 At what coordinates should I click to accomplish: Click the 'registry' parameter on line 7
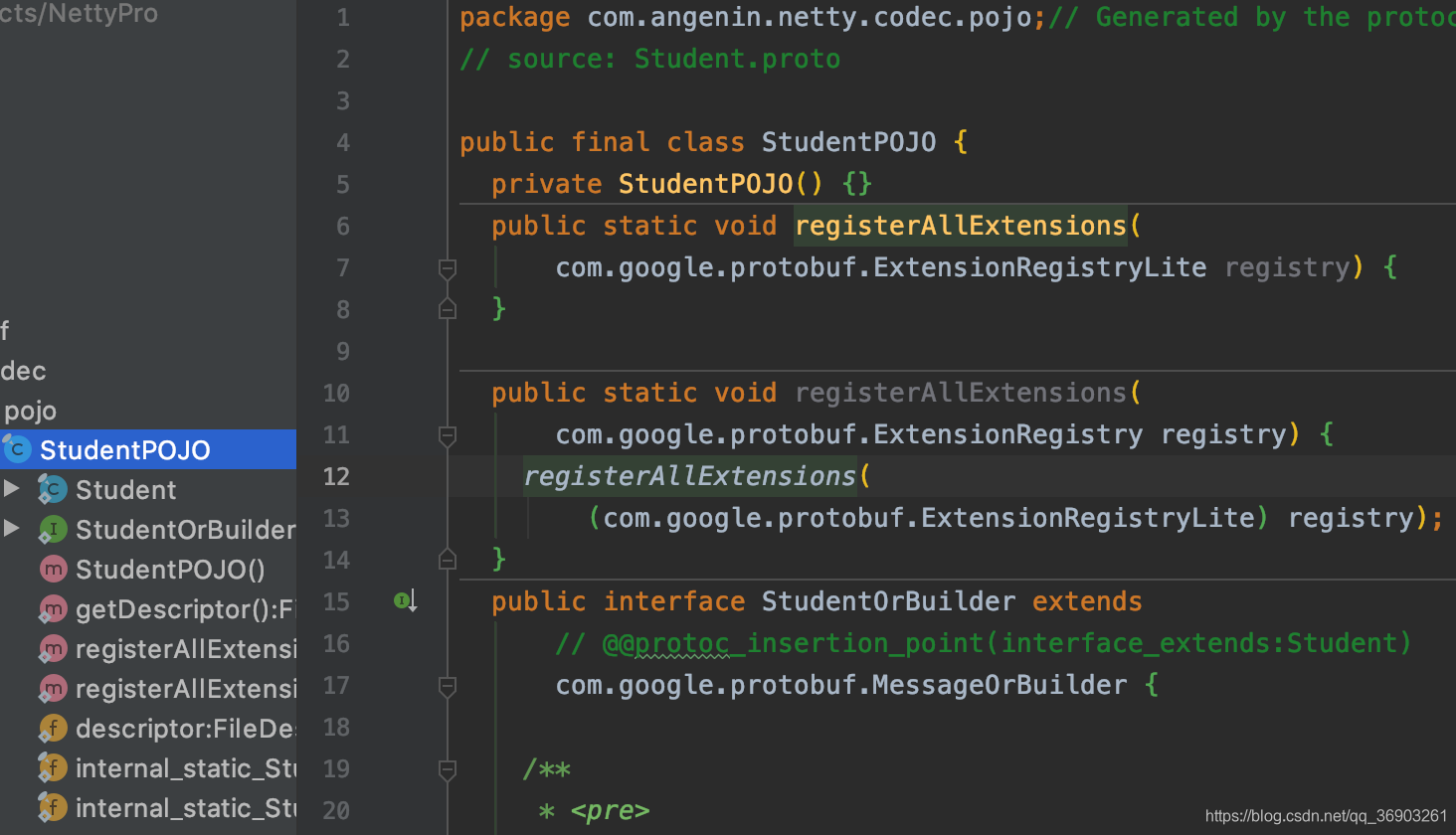point(1287,267)
